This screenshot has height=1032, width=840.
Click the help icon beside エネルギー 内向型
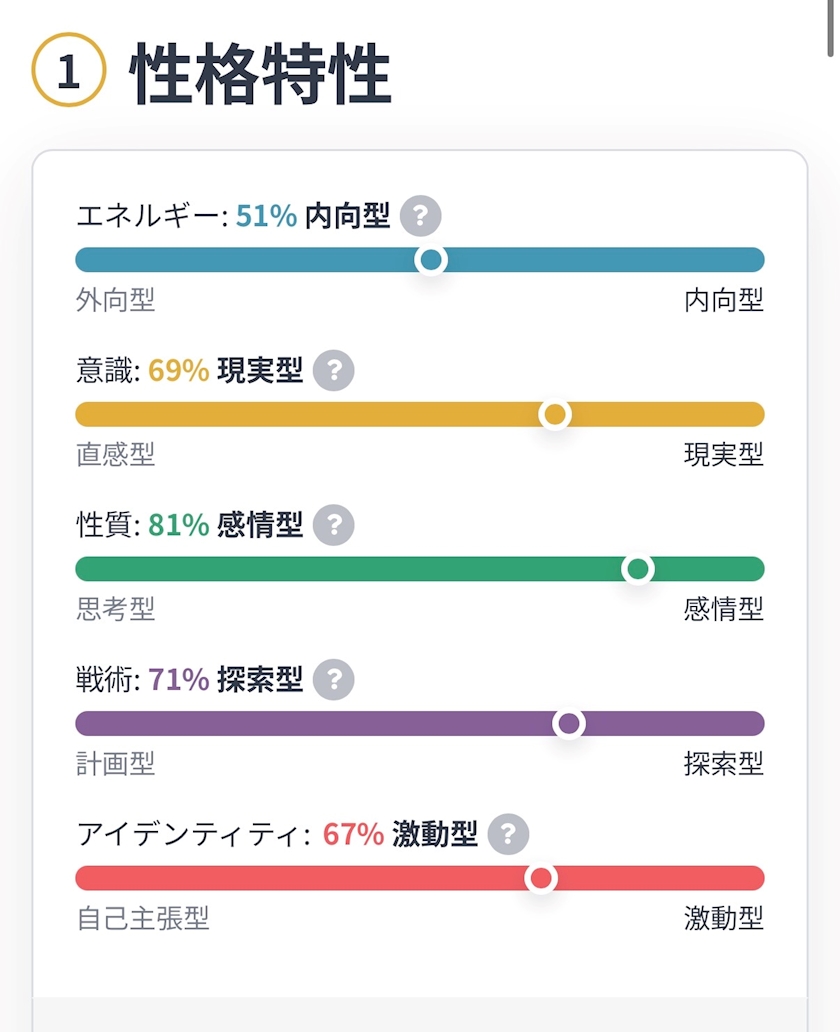point(420,216)
